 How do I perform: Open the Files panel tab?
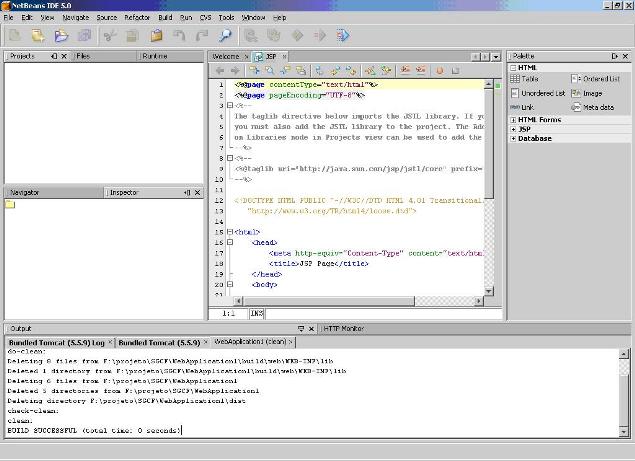pyautogui.click(x=83, y=57)
